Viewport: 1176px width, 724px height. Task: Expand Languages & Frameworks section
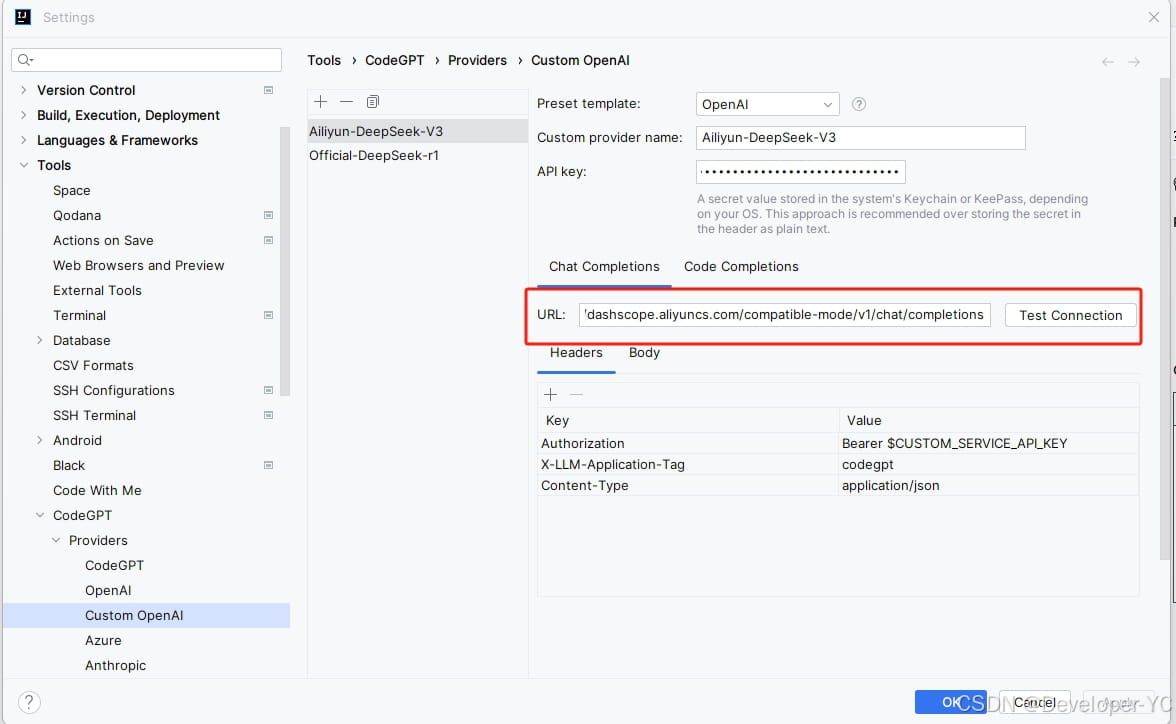[x=23, y=140]
